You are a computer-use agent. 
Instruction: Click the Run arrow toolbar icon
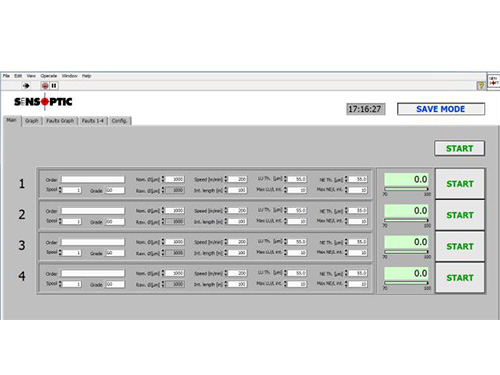point(26,86)
